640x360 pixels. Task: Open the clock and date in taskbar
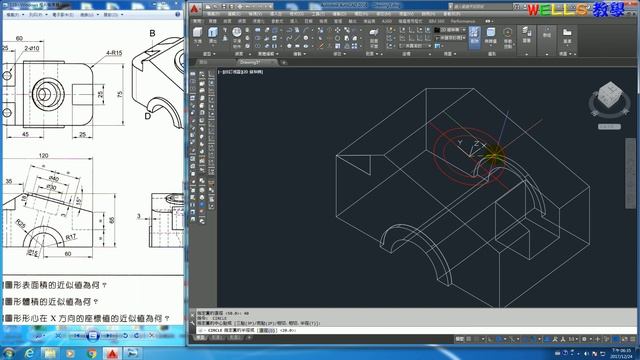622,353
